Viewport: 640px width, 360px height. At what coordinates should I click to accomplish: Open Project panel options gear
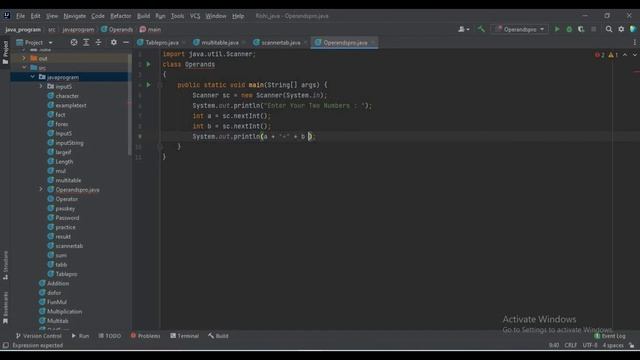coord(113,42)
